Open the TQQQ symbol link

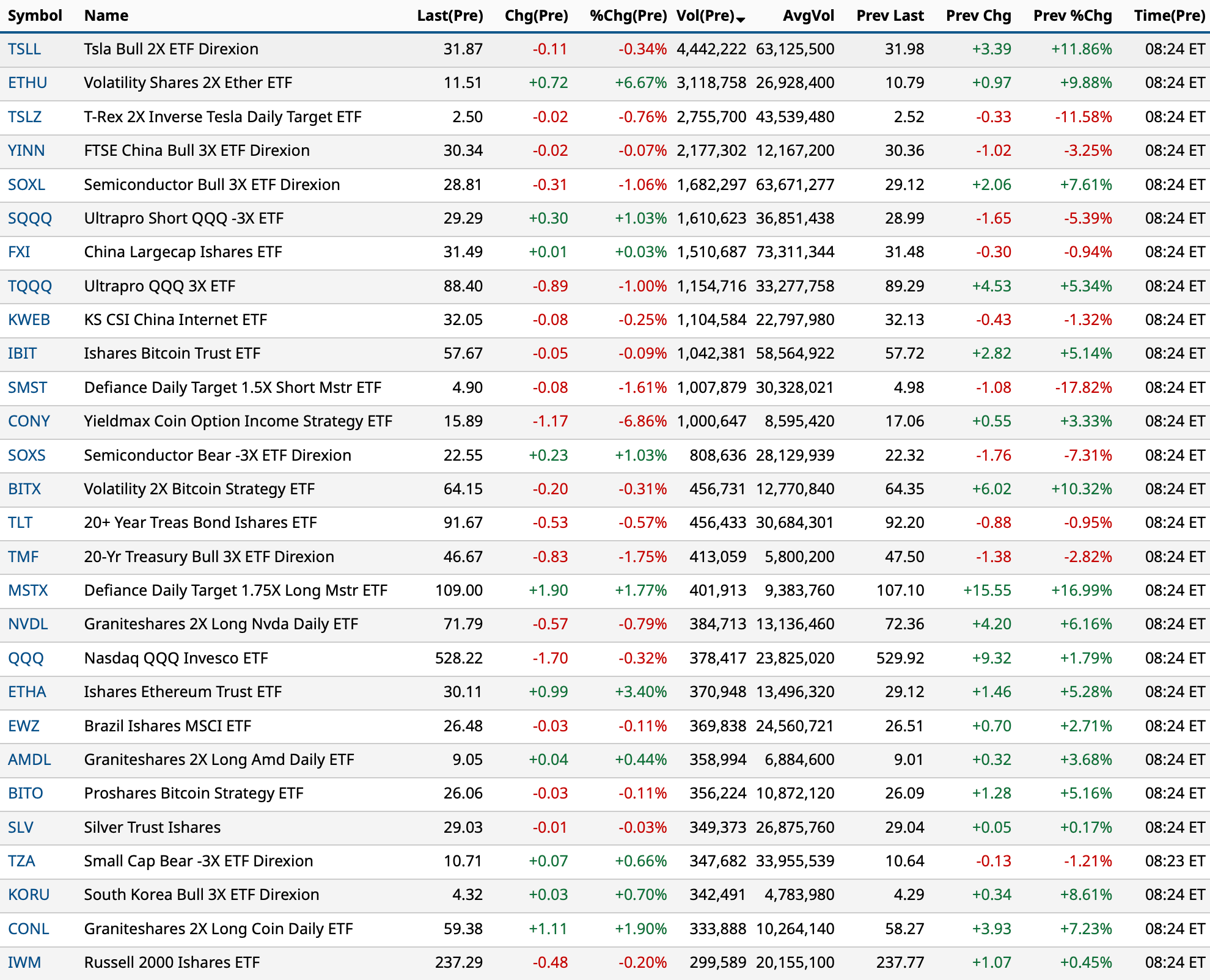[x=30, y=286]
